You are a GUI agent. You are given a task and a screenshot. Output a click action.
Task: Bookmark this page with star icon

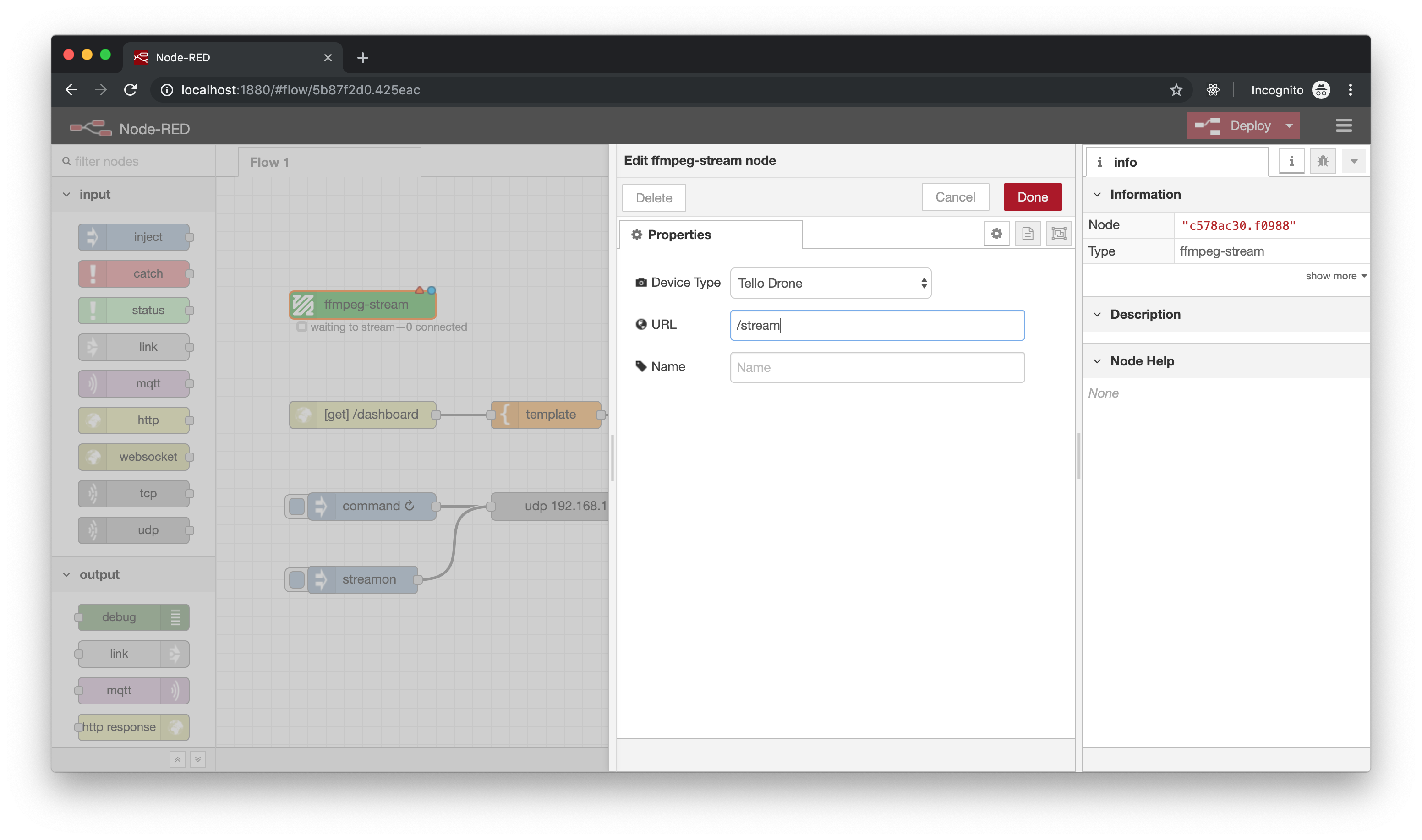(x=1176, y=90)
